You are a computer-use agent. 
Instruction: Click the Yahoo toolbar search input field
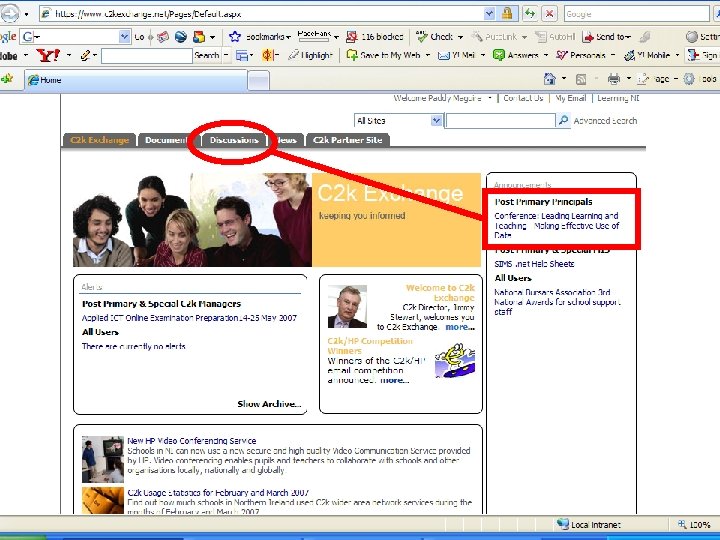pyautogui.click(x=146, y=56)
